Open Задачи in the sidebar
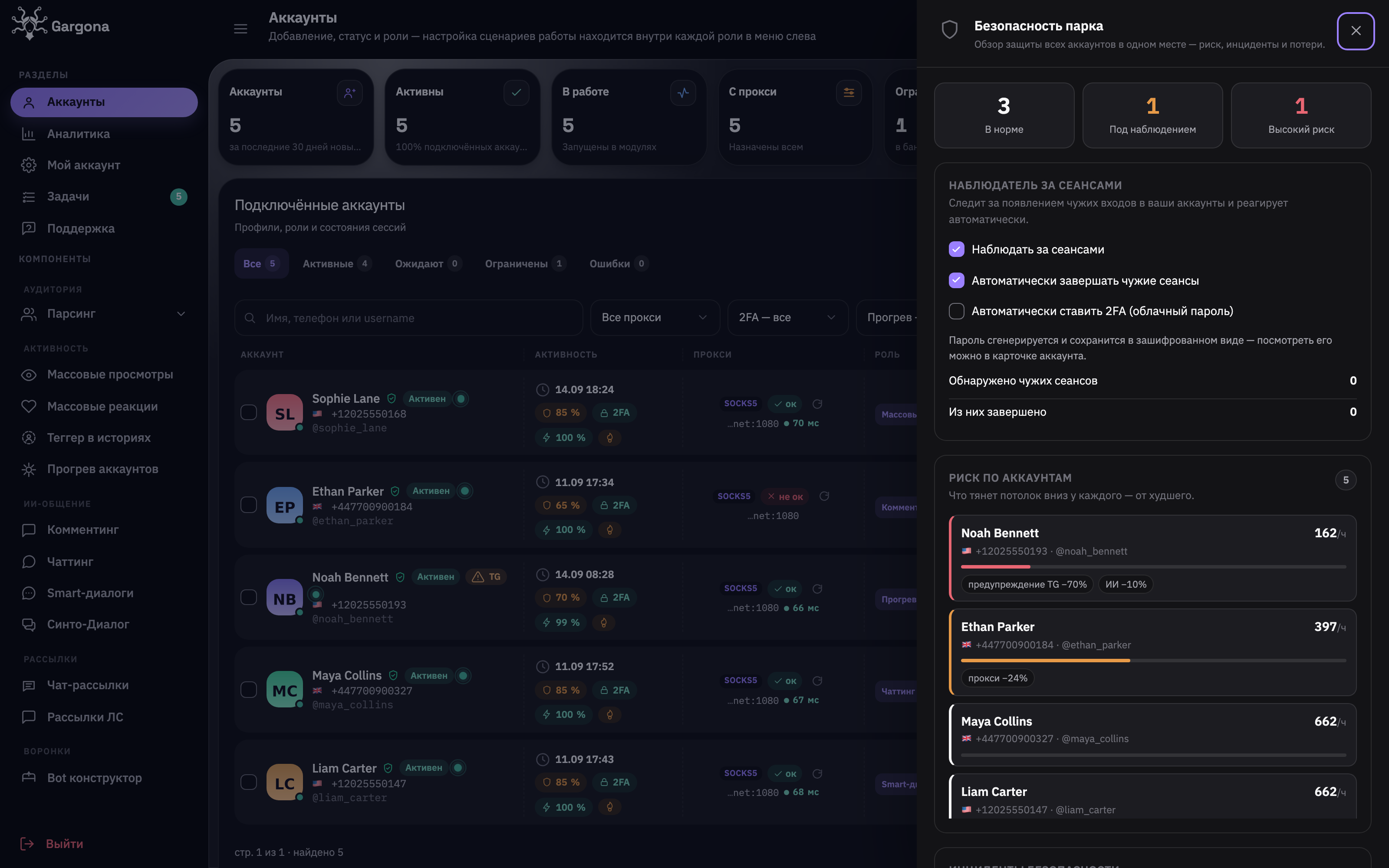The width and height of the screenshot is (1389, 868). click(104, 196)
